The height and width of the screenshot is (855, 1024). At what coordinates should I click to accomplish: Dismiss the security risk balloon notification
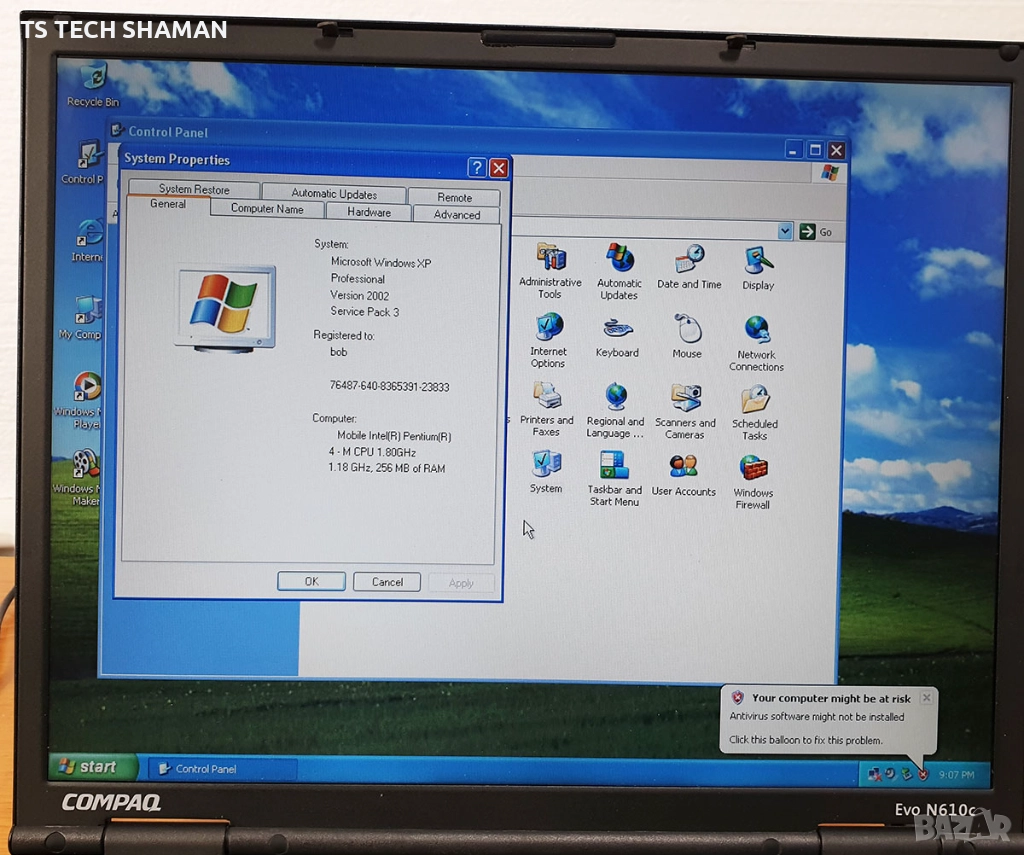click(x=926, y=698)
